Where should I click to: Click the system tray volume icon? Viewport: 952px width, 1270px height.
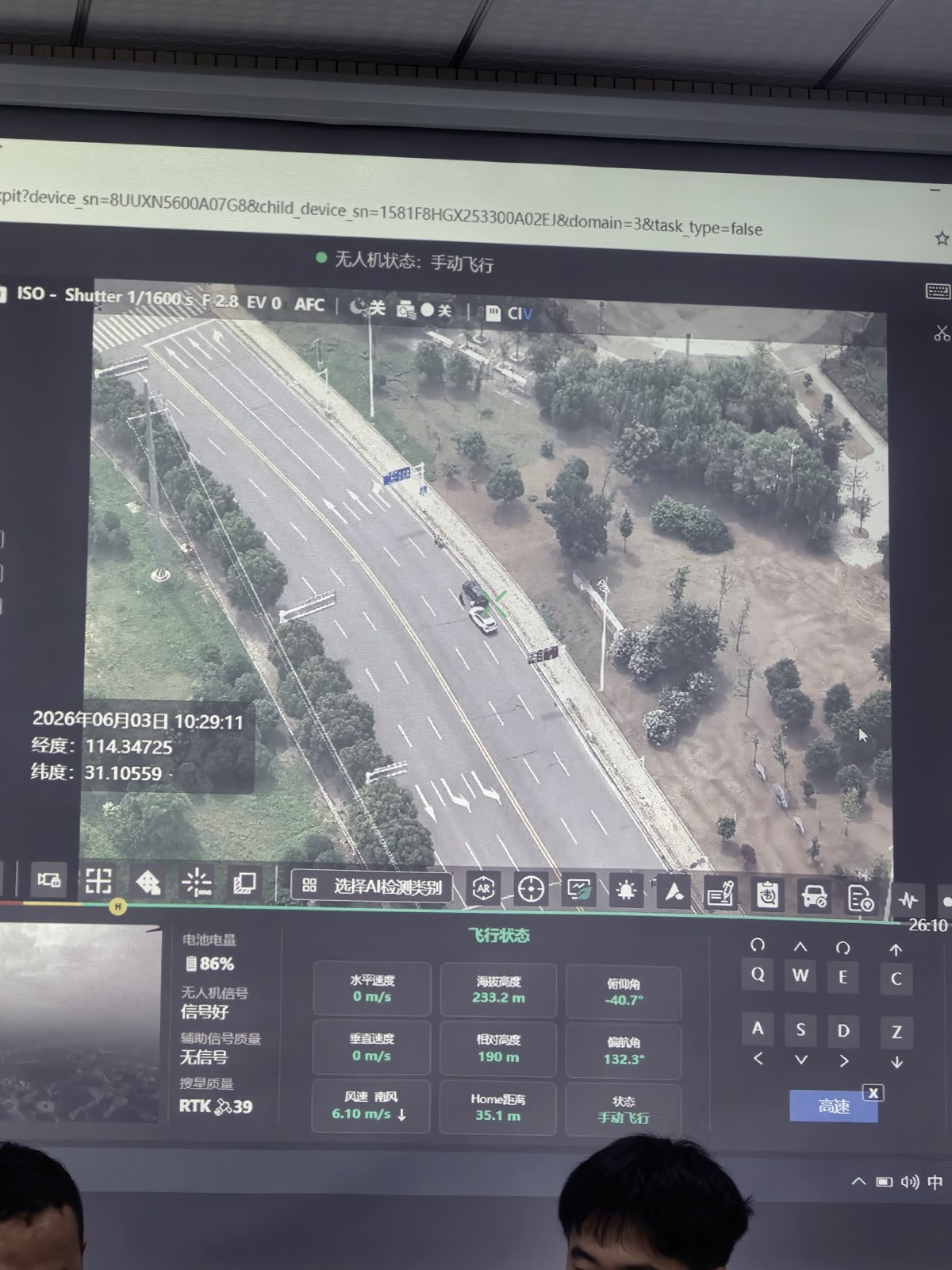[909, 1183]
